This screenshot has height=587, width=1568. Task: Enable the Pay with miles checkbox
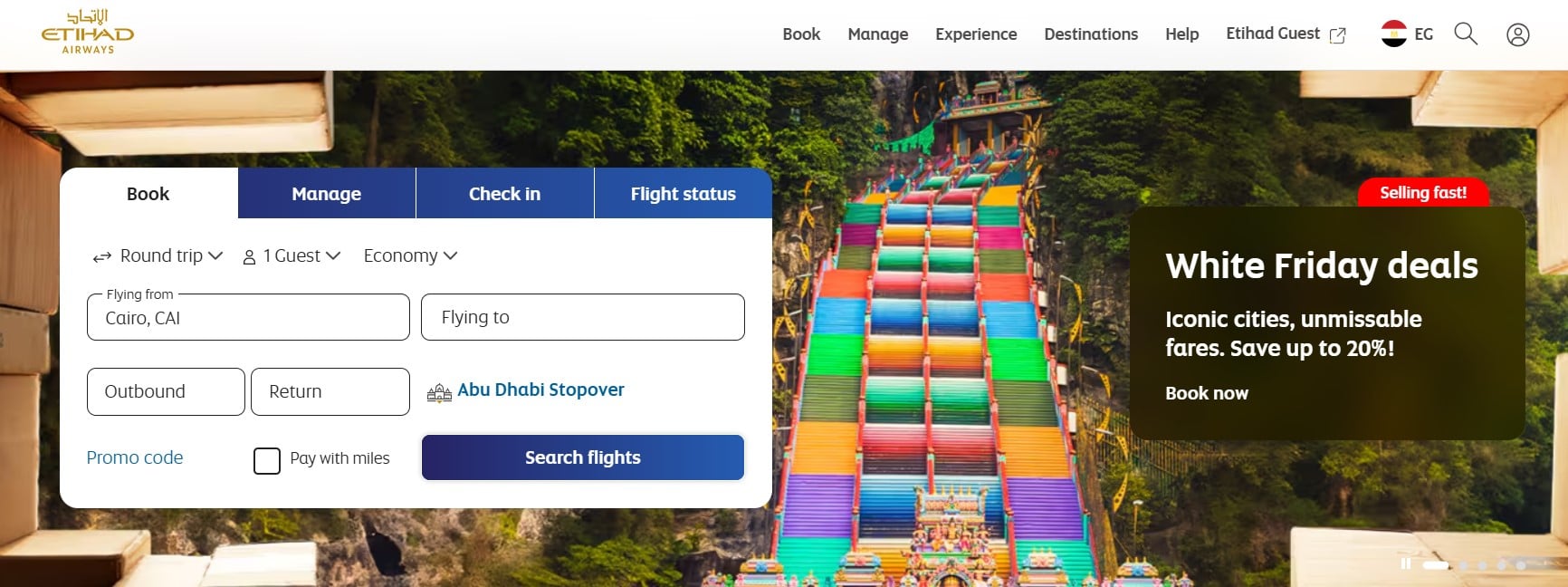[267, 461]
